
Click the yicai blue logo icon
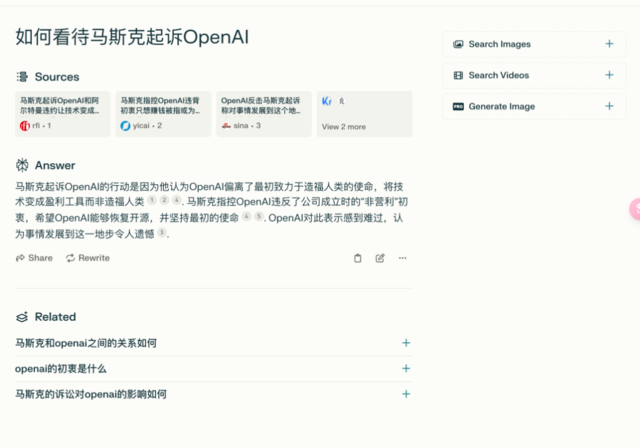[x=125, y=126]
